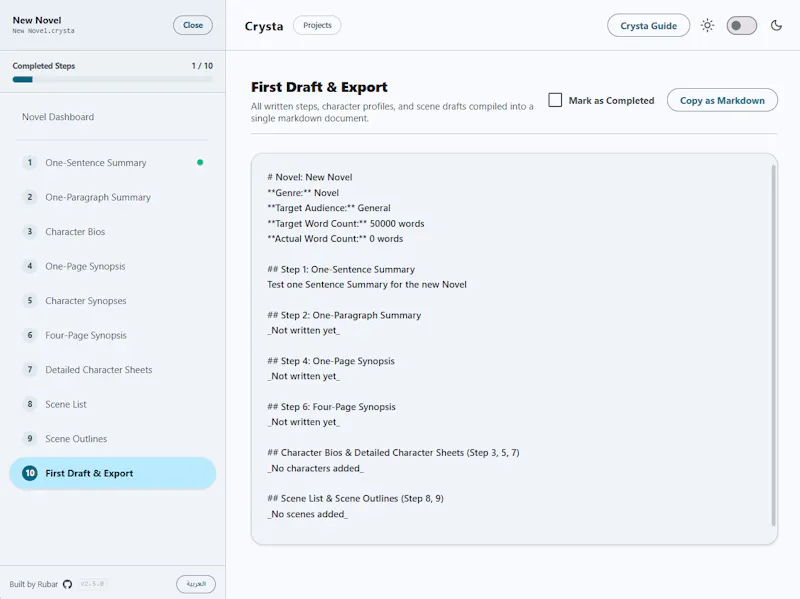This screenshot has width=800, height=599.
Task: Toggle the light/dark theme switch
Action: [741, 26]
